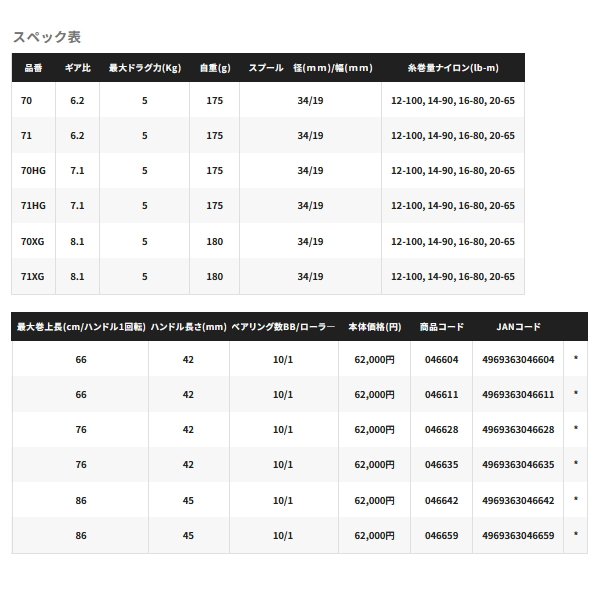Select model 71XG cell
Image resolution: width=600 pixels, height=600 pixels.
(x=33, y=276)
